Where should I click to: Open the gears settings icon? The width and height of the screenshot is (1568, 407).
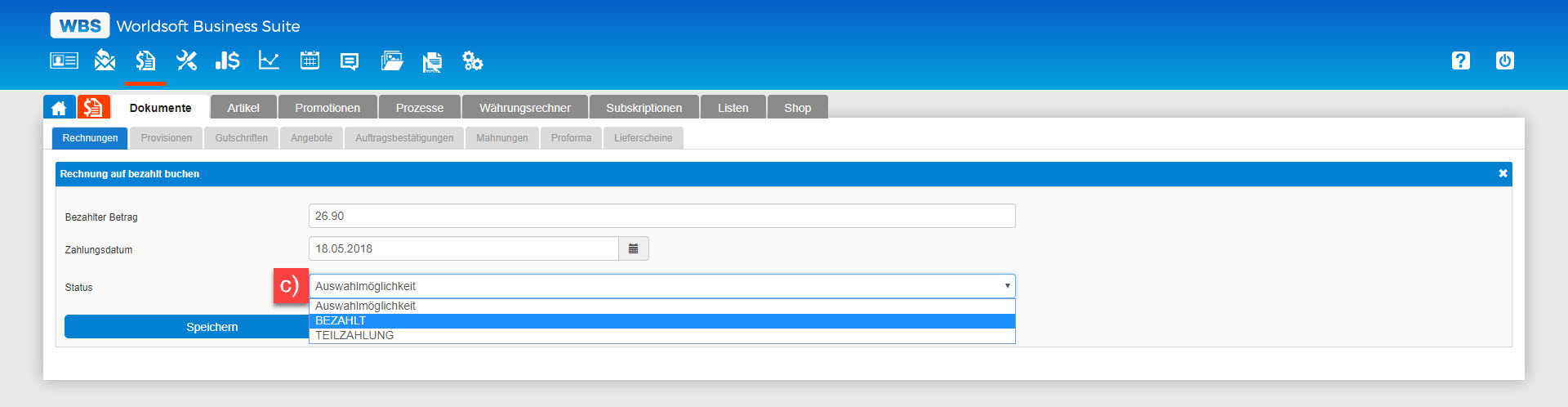[x=473, y=60]
